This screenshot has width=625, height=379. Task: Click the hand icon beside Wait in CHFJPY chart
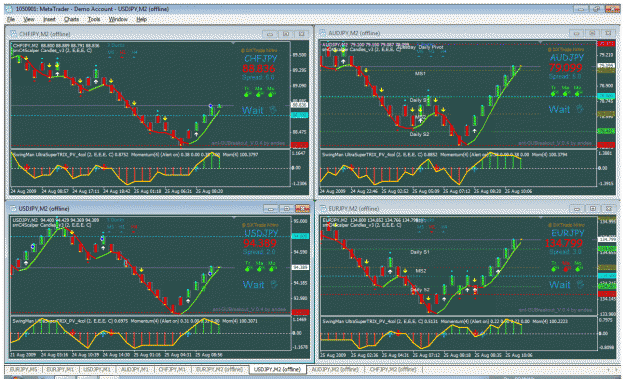pyautogui.click(x=273, y=110)
